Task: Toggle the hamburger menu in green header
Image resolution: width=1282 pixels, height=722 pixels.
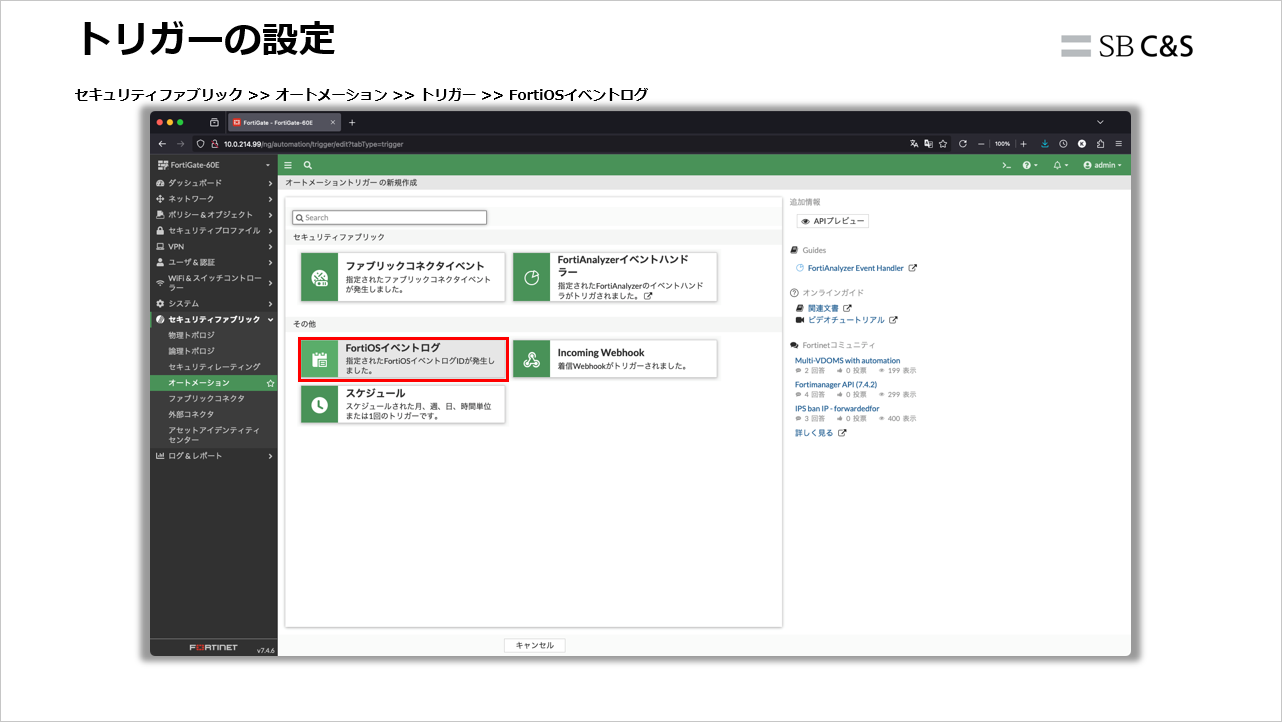Action: point(288,165)
